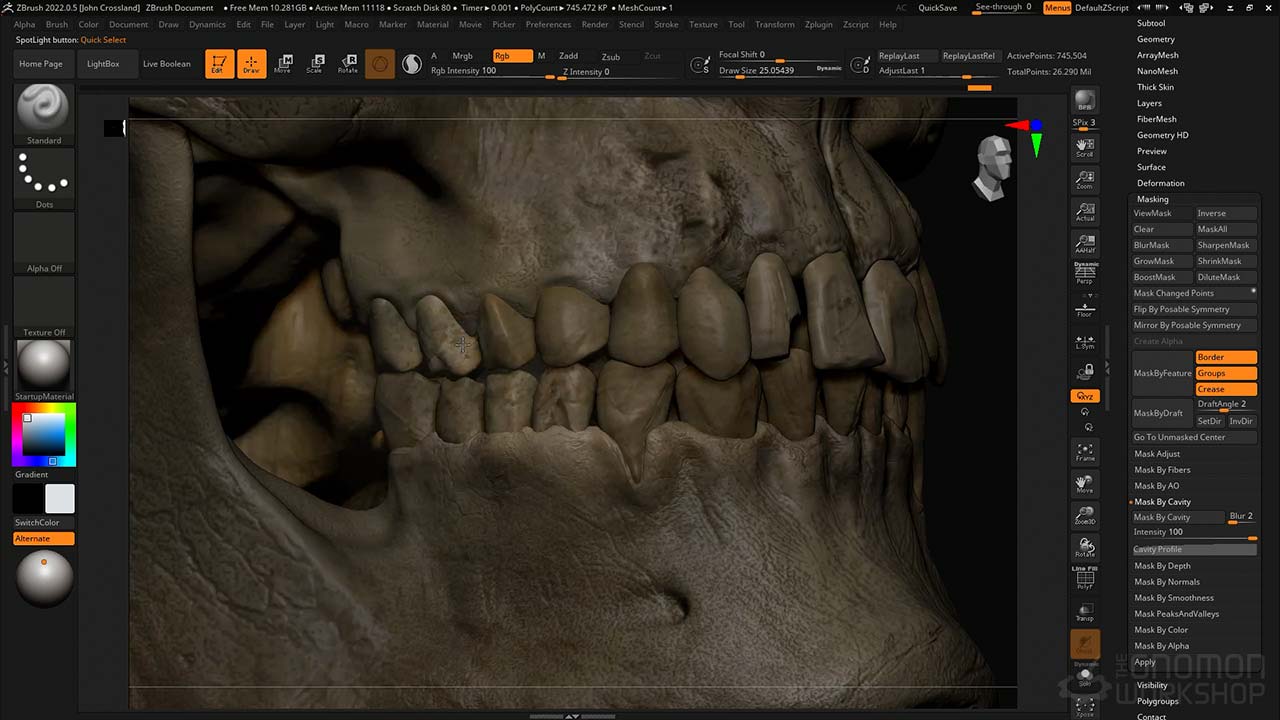The height and width of the screenshot is (720, 1280).
Task: Activate the Rotate transform tool
Action: tap(347, 64)
